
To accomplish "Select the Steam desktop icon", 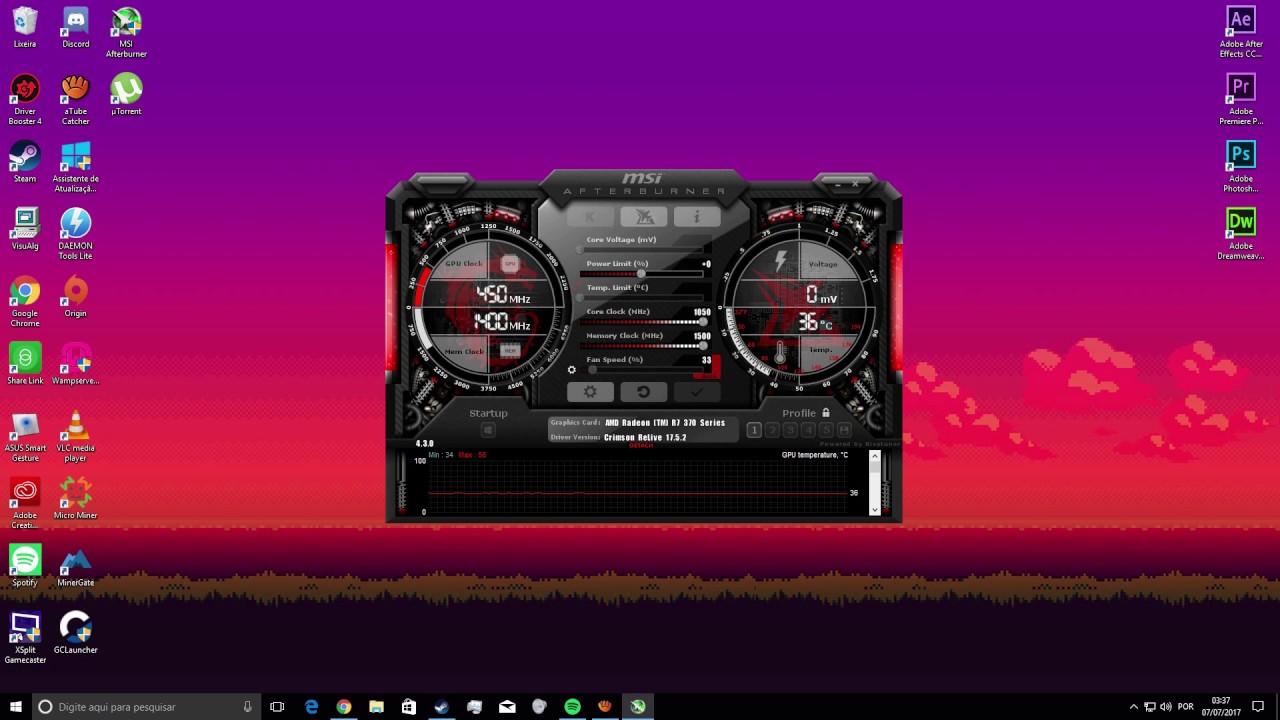I will 25,162.
